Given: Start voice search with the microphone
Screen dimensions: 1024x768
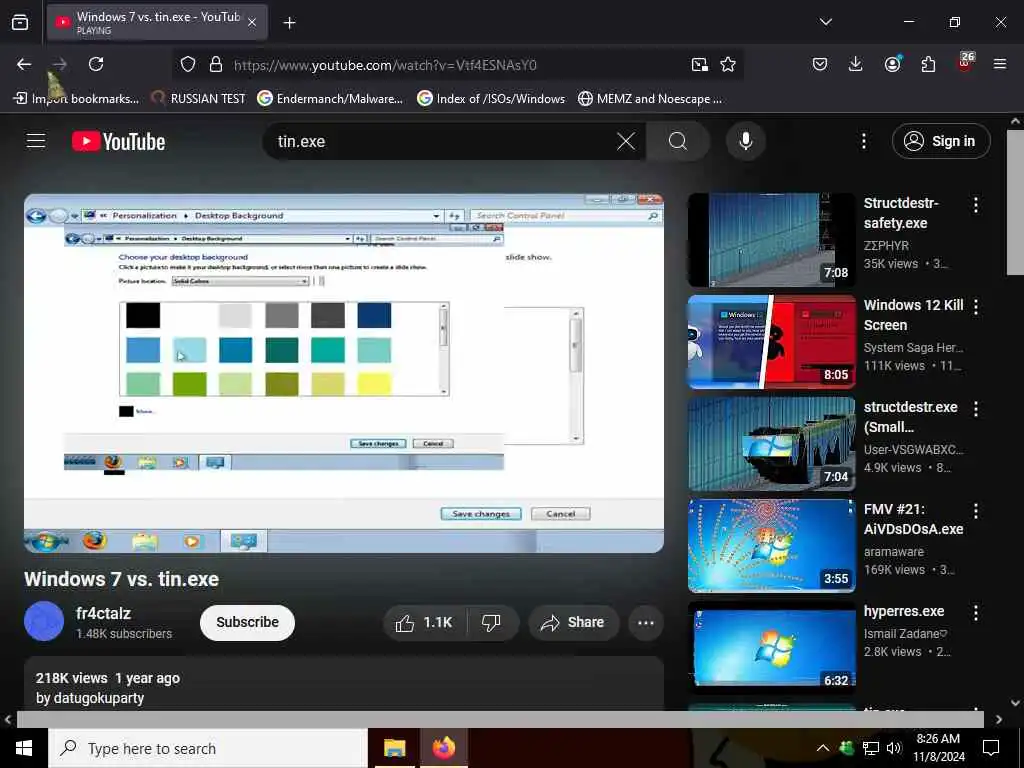Looking at the screenshot, I should (x=745, y=141).
